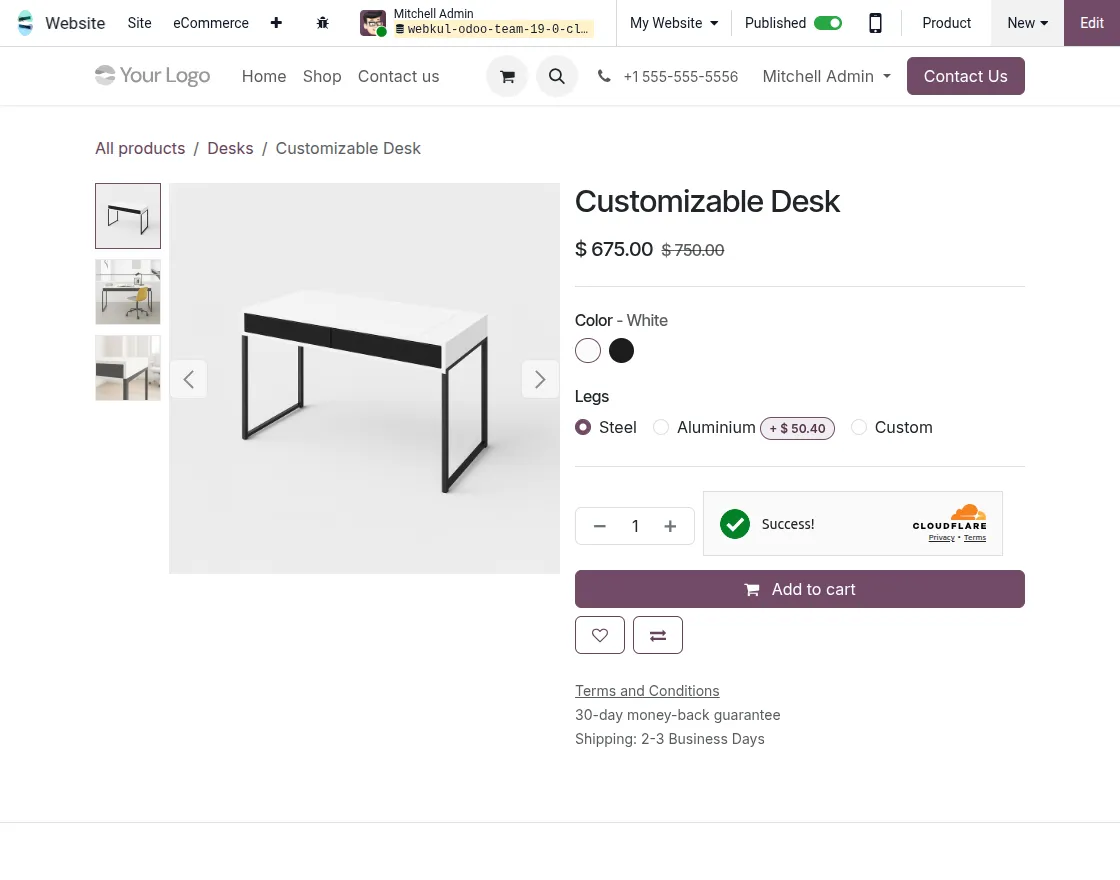This screenshot has height=880, width=1120.
Task: Click the Add to cart button
Action: (800, 589)
